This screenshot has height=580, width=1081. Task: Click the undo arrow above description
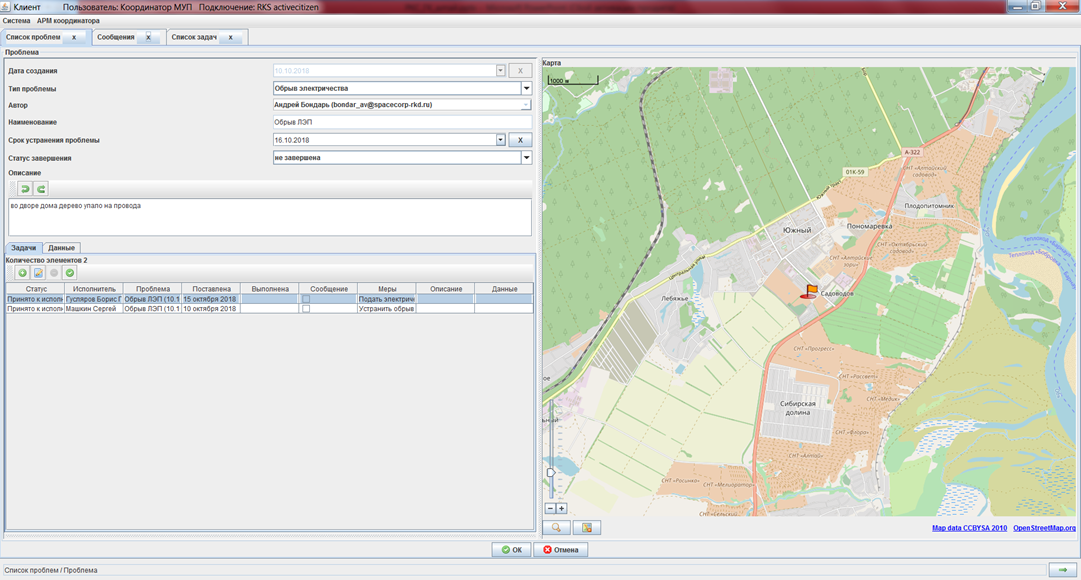[25, 188]
